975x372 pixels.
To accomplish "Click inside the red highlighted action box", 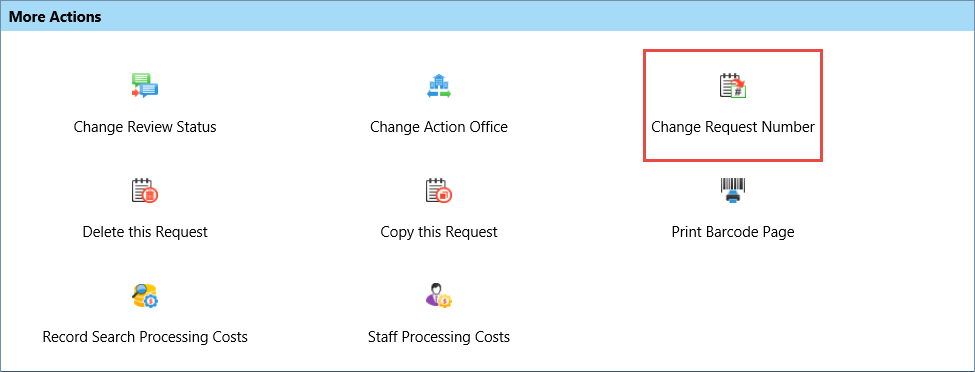I will pyautogui.click(x=733, y=106).
